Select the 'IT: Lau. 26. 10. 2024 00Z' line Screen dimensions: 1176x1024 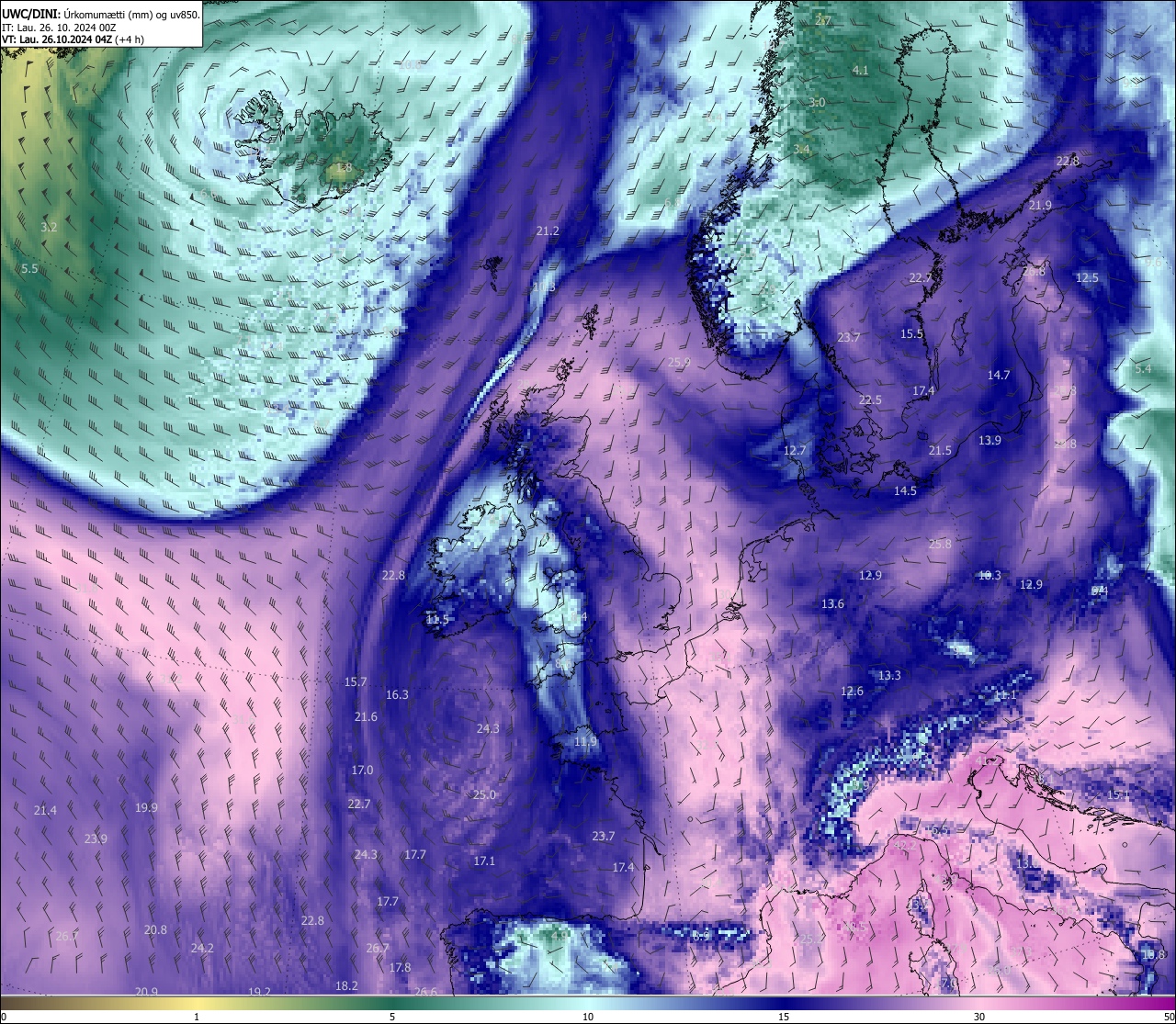click(x=59, y=28)
